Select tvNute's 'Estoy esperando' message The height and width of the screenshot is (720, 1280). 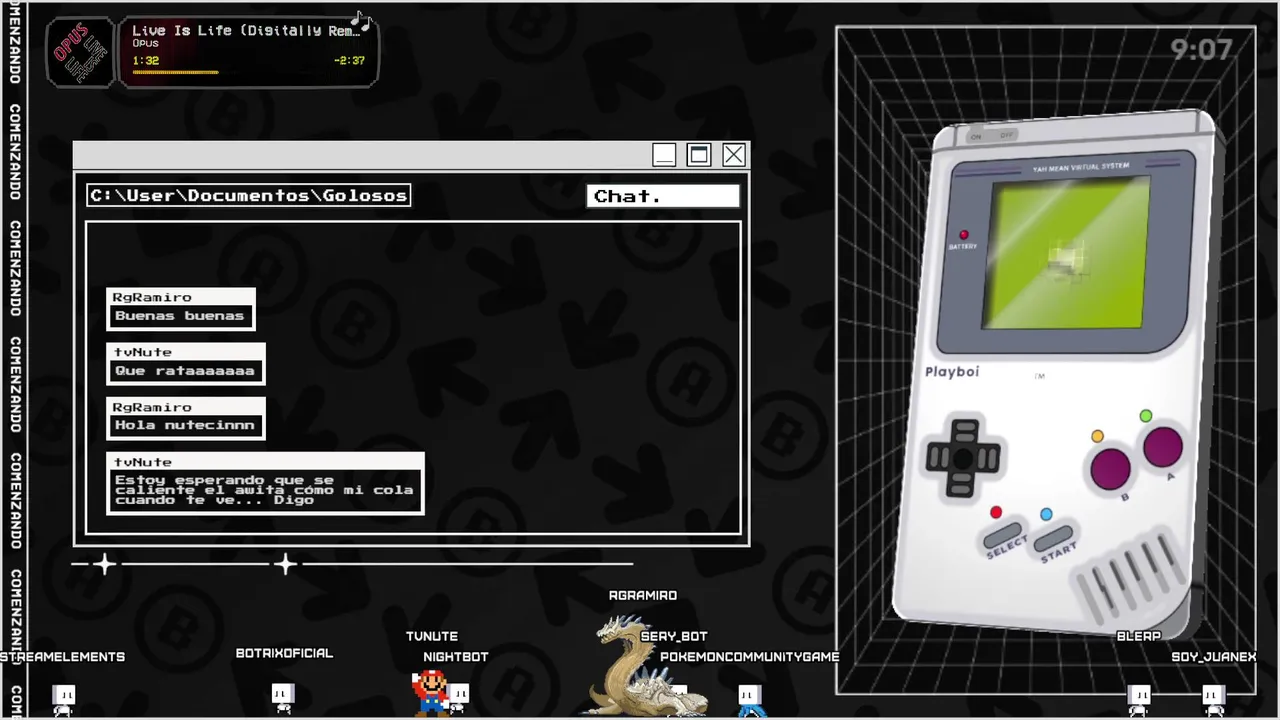coord(265,484)
